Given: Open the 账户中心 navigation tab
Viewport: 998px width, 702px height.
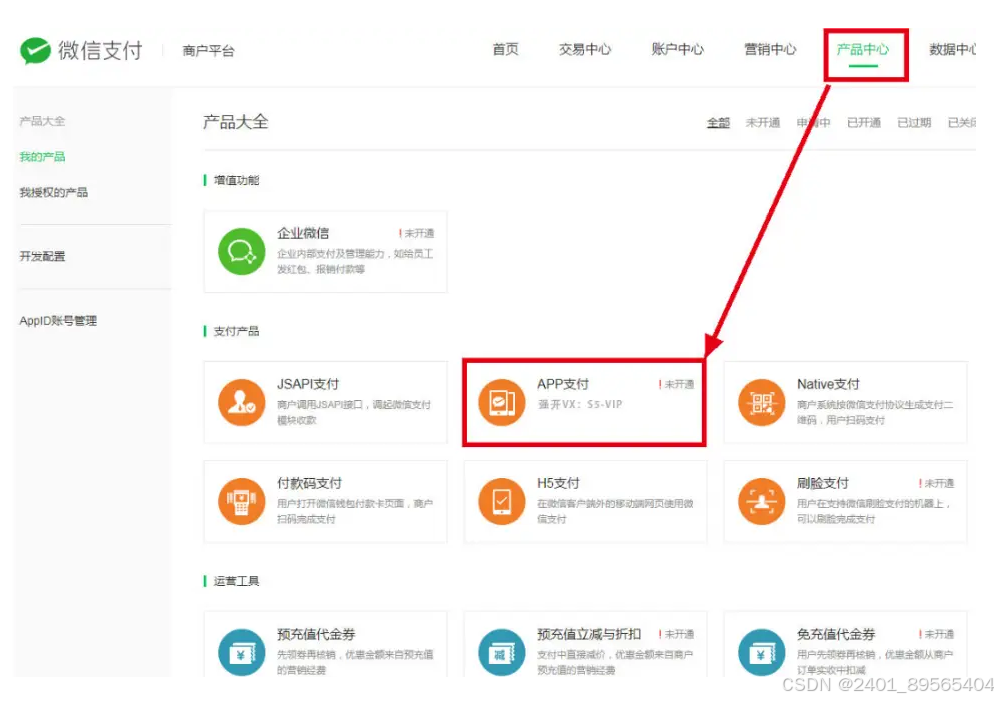Looking at the screenshot, I should [x=678, y=50].
